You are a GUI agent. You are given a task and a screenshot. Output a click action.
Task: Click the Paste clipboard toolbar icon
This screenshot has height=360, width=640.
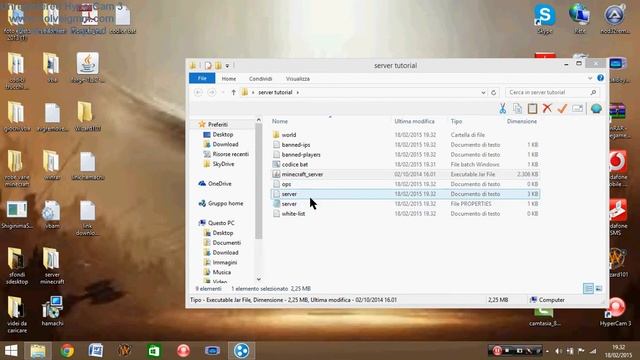(x=532, y=109)
